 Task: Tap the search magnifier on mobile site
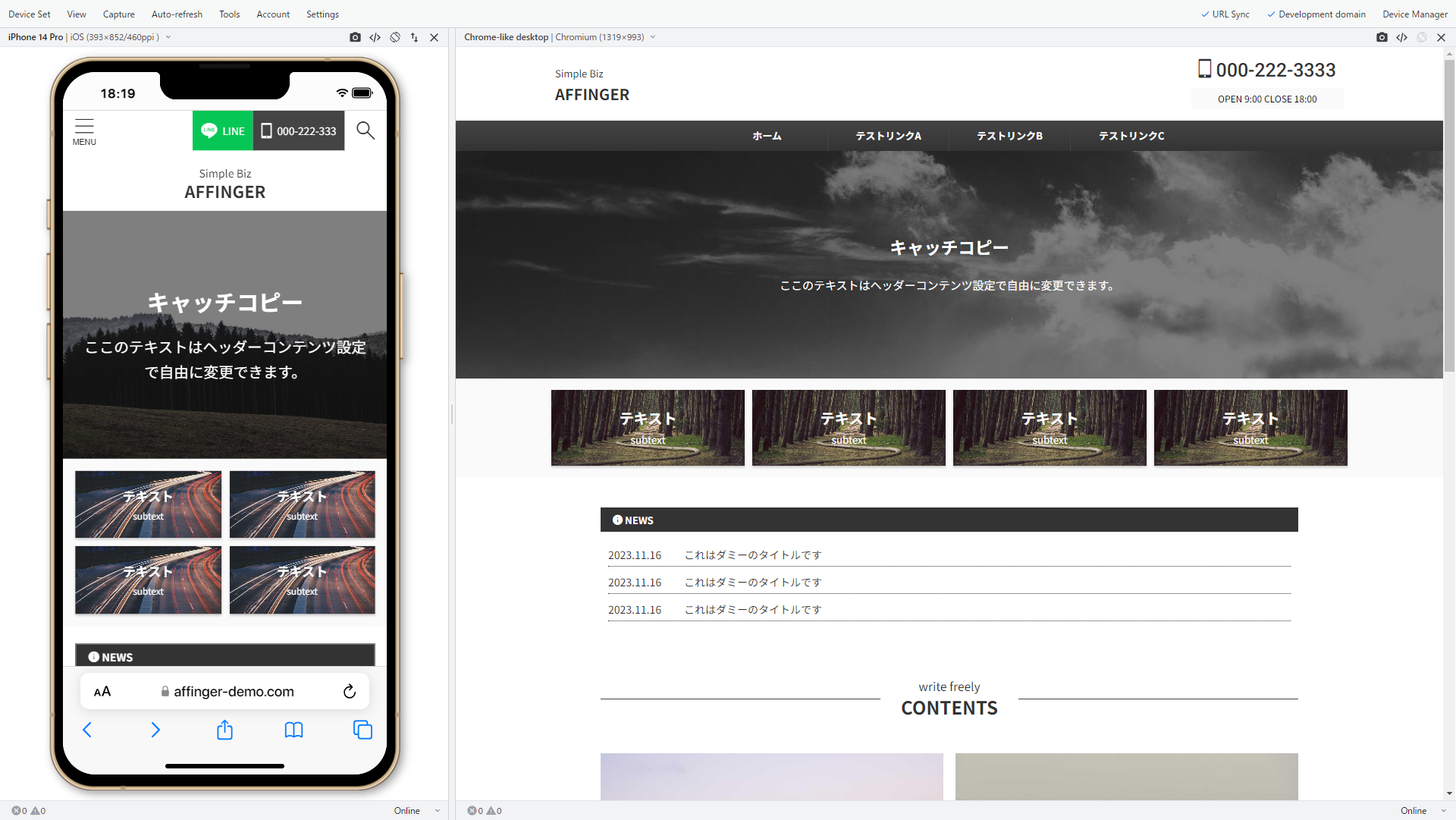[366, 130]
